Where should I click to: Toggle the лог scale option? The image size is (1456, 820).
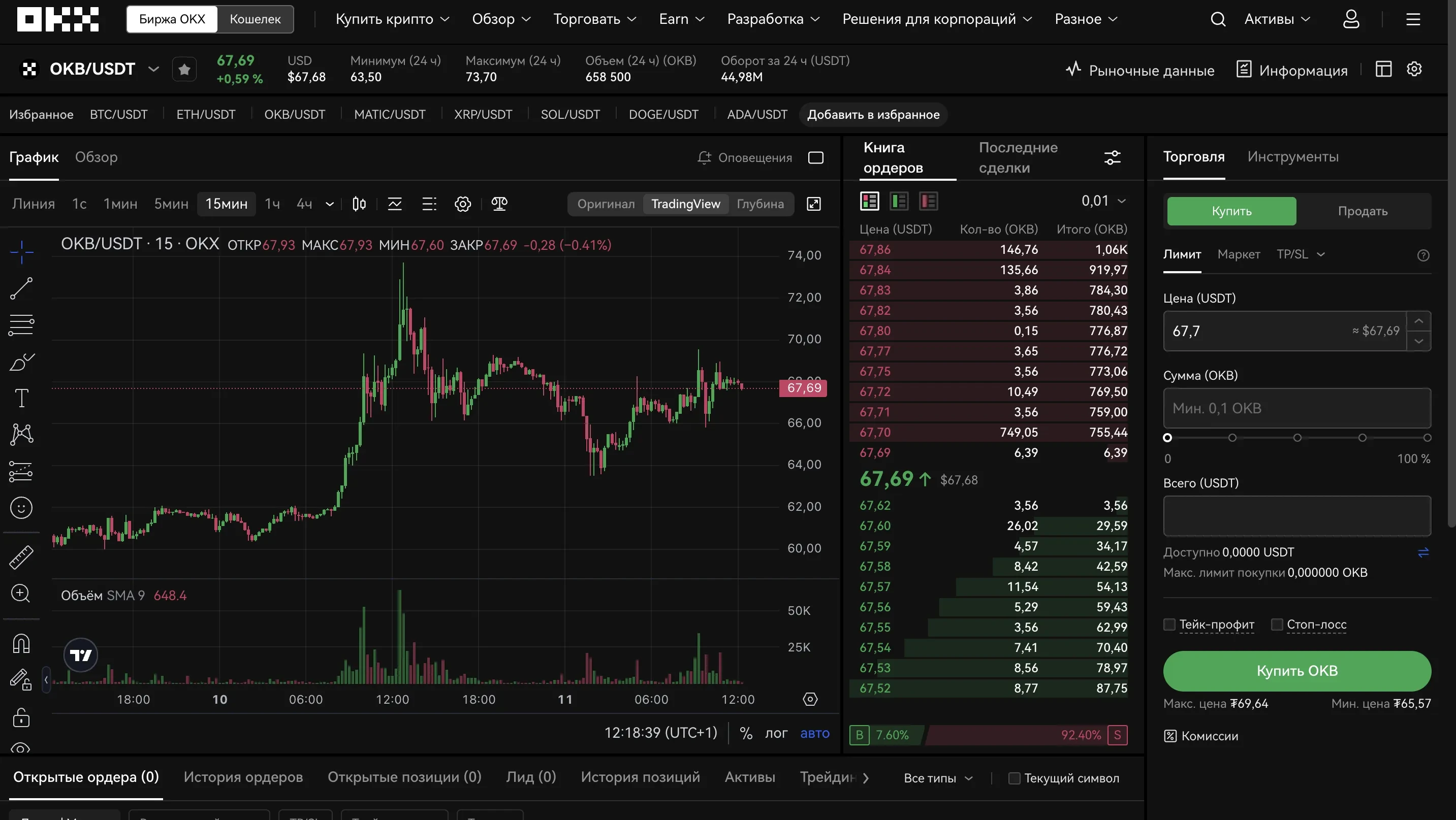[776, 733]
